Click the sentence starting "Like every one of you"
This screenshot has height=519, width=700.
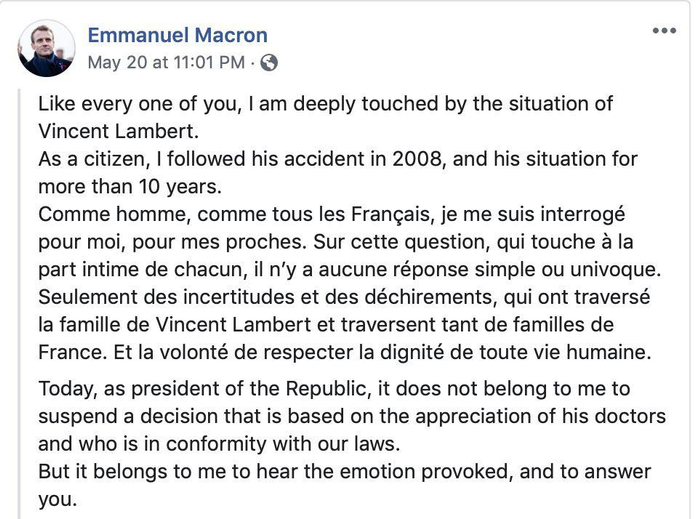click(x=324, y=104)
